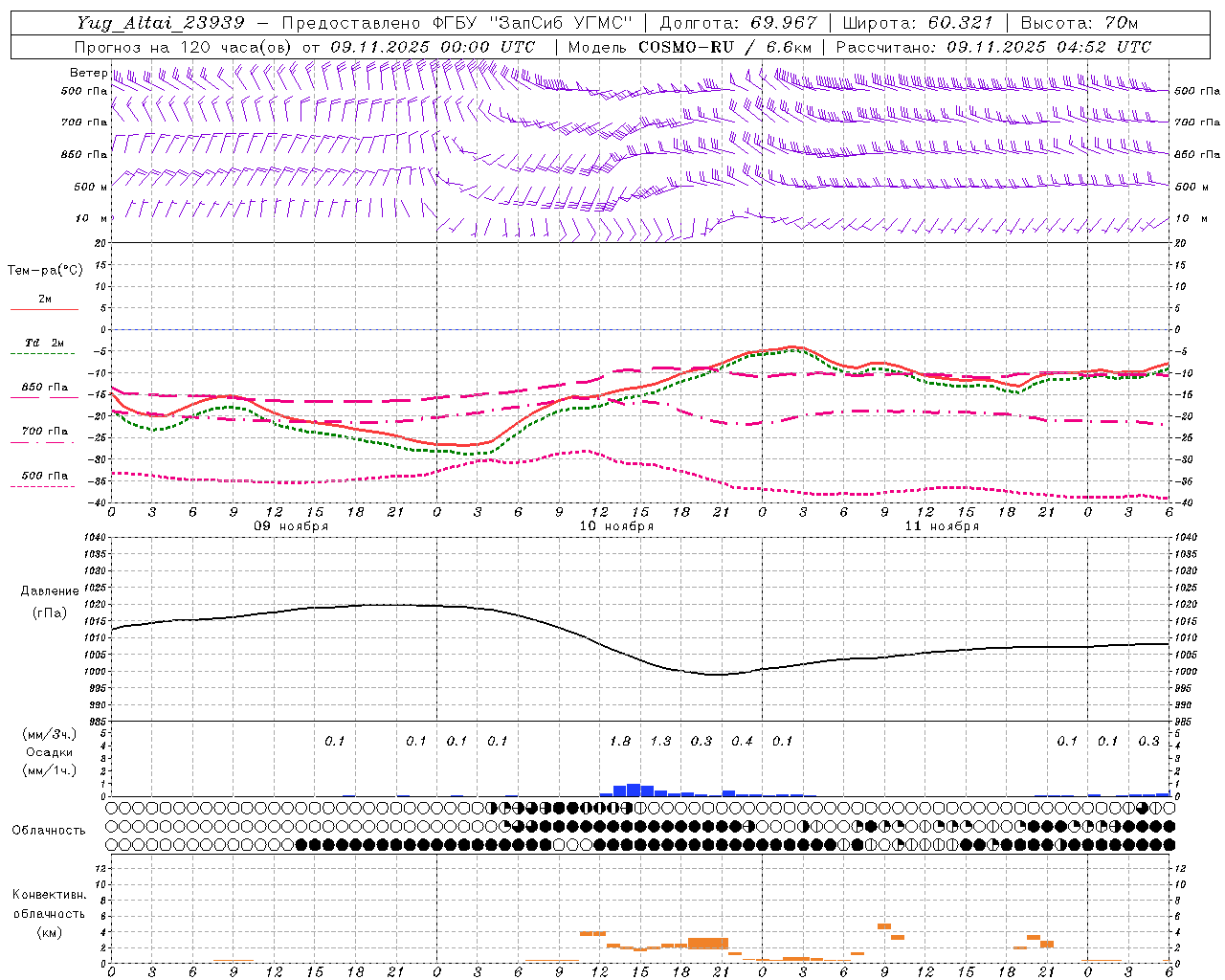Select the Модель COSMO-RU / 6.6км label

tap(690, 47)
